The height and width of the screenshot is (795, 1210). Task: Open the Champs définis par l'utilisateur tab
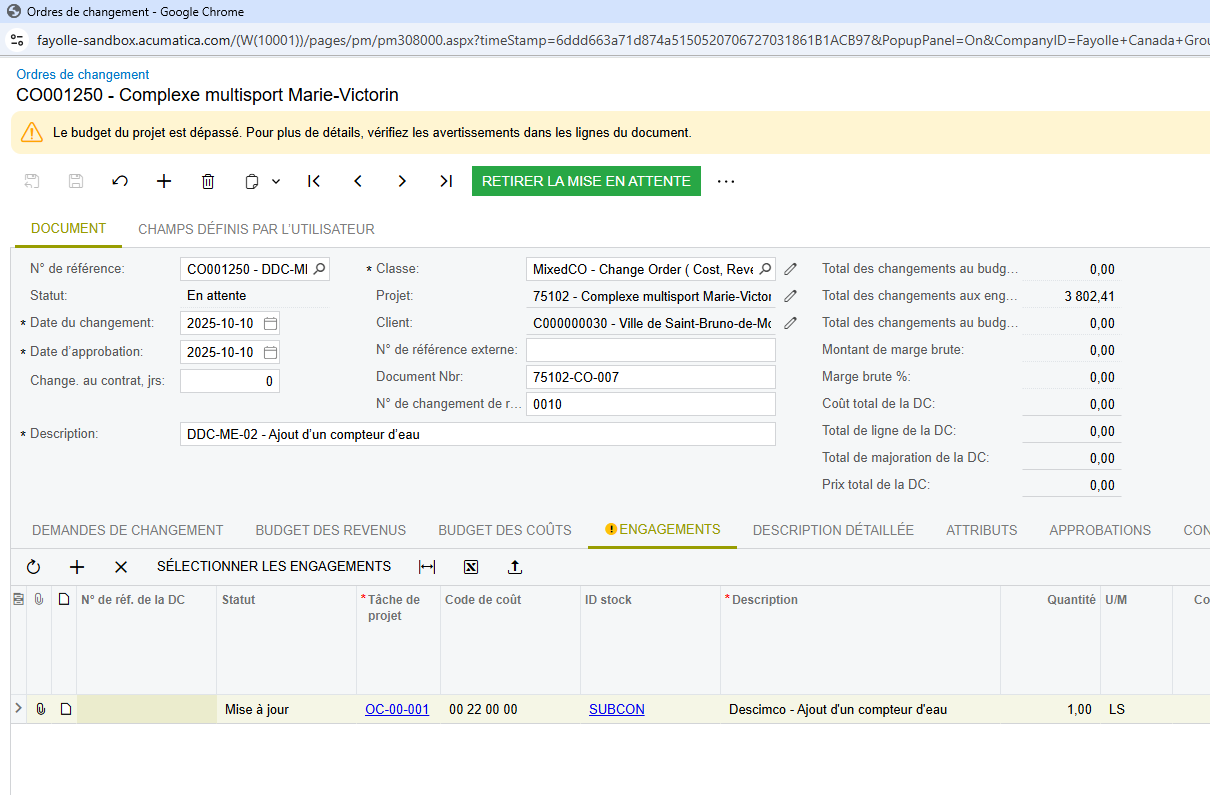pos(256,229)
